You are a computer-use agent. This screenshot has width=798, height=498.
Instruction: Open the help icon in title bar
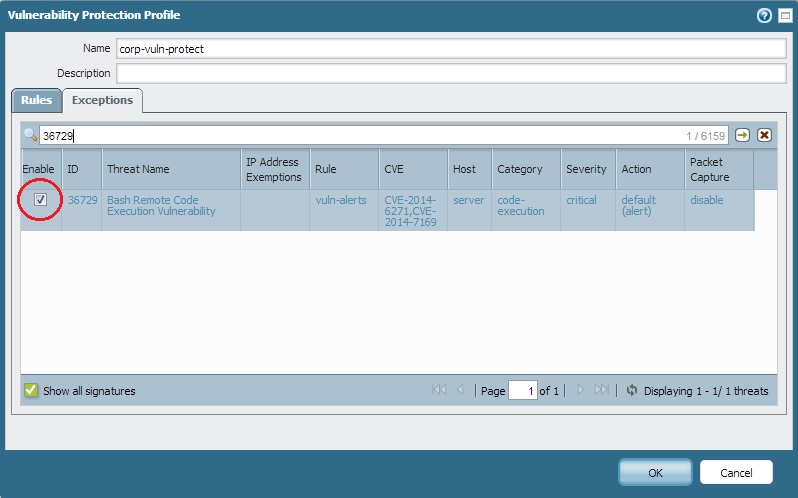(764, 16)
